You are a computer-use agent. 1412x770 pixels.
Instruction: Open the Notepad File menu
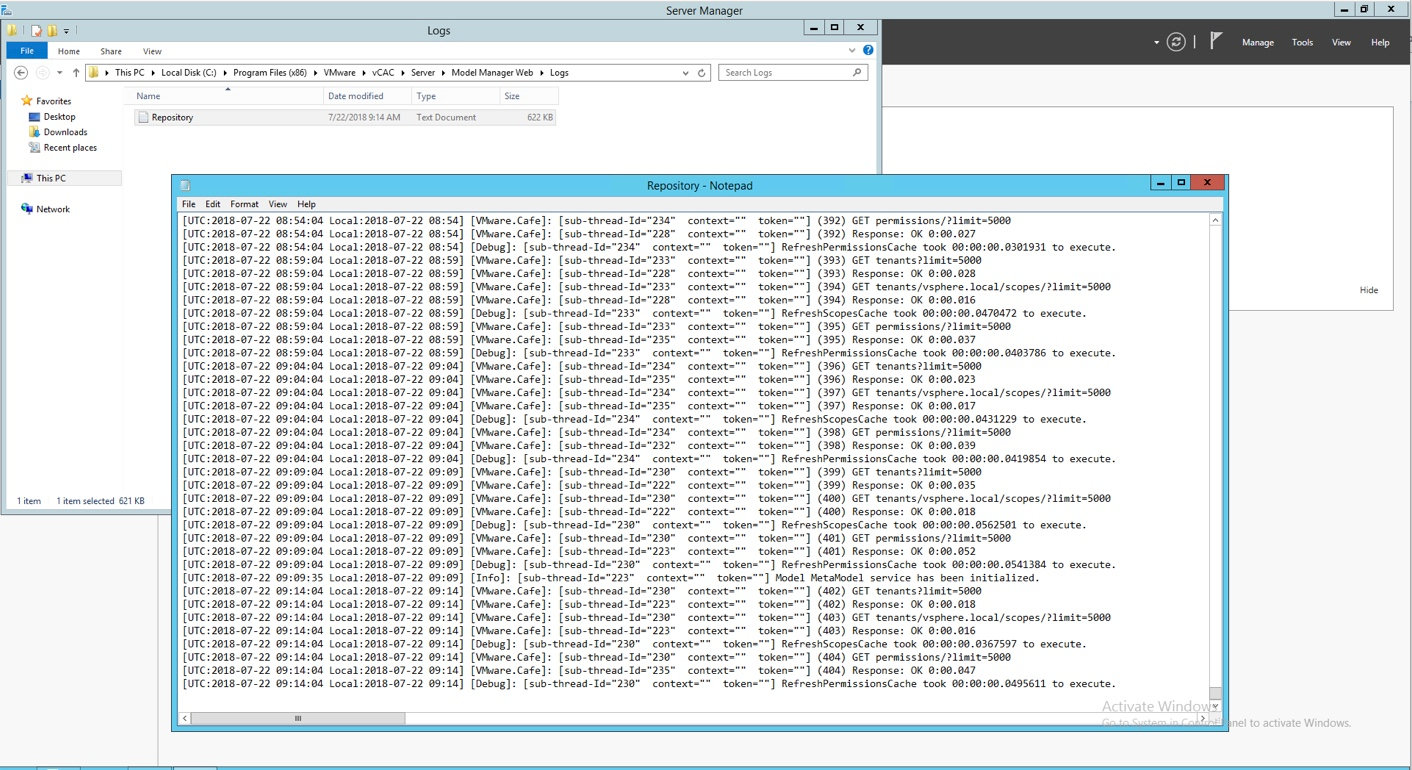point(189,204)
